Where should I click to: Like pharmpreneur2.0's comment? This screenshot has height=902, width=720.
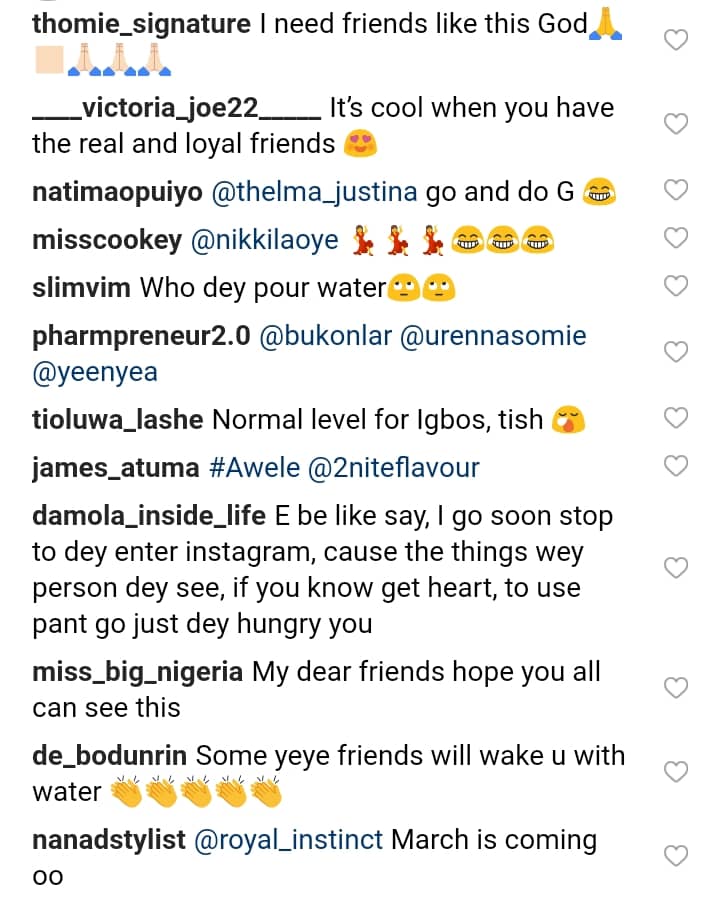click(x=677, y=352)
